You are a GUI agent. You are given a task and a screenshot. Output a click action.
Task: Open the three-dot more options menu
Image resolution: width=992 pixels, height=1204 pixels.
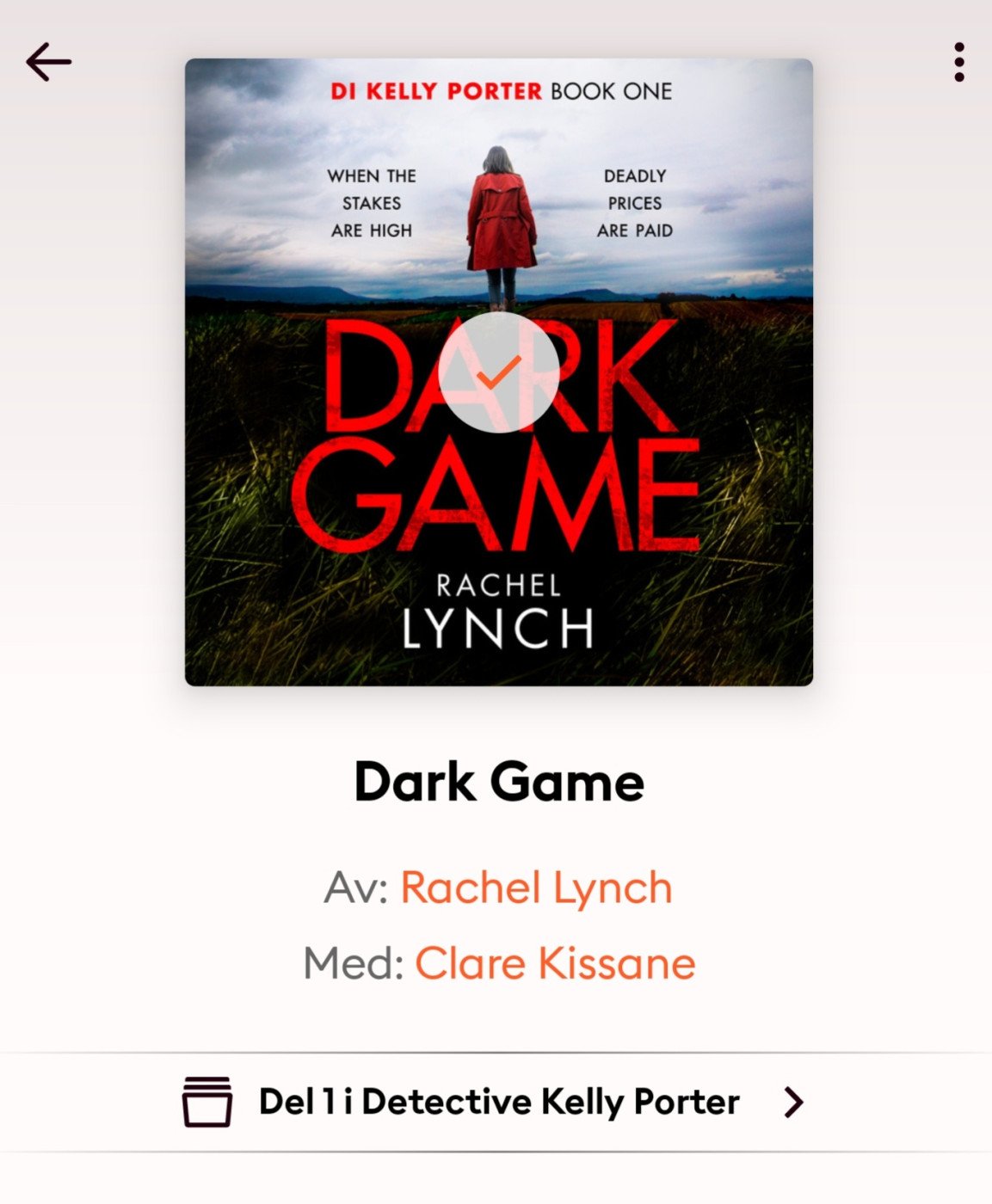click(959, 62)
